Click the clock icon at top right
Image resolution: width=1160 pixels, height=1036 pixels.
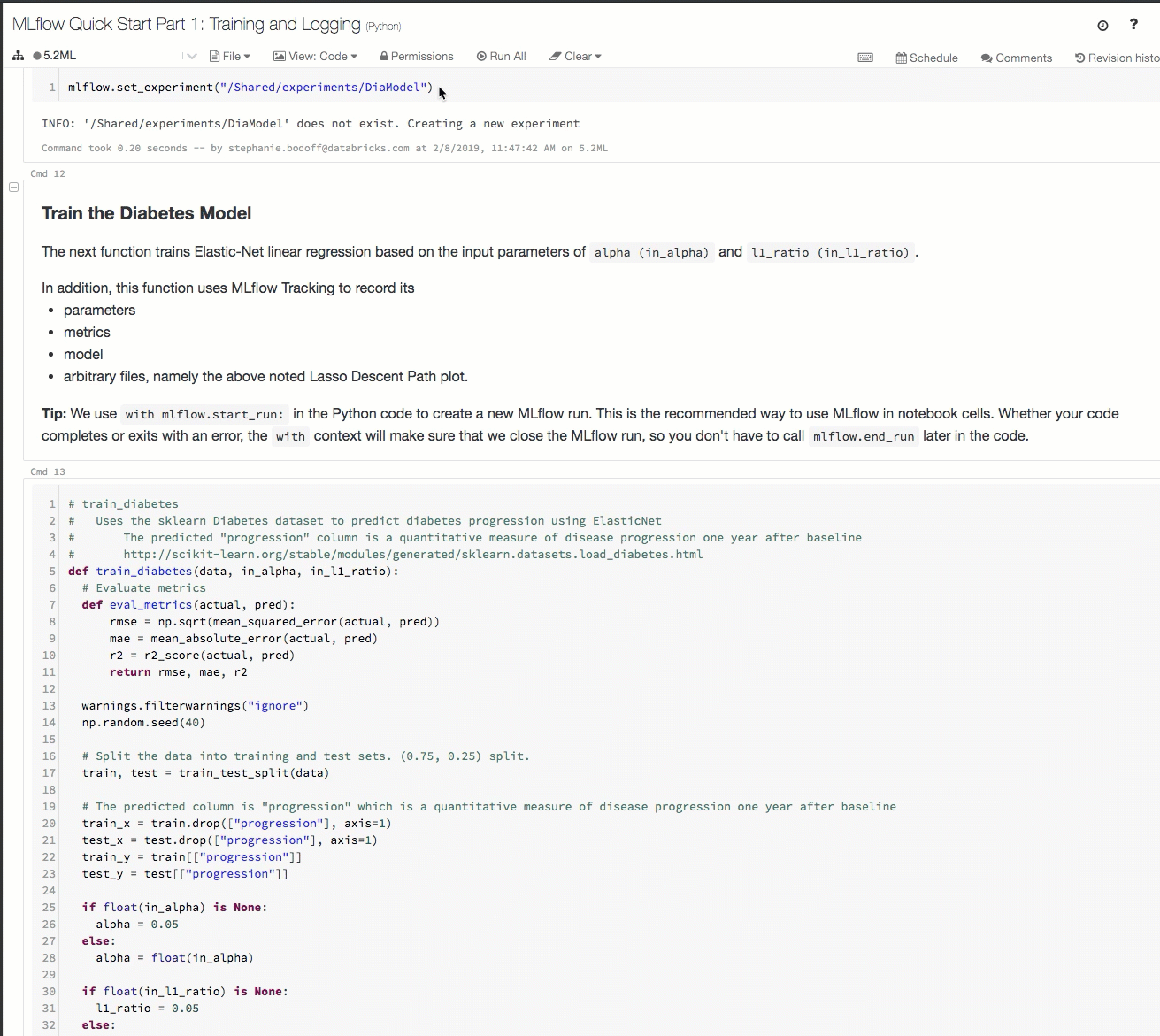[x=1102, y=26]
